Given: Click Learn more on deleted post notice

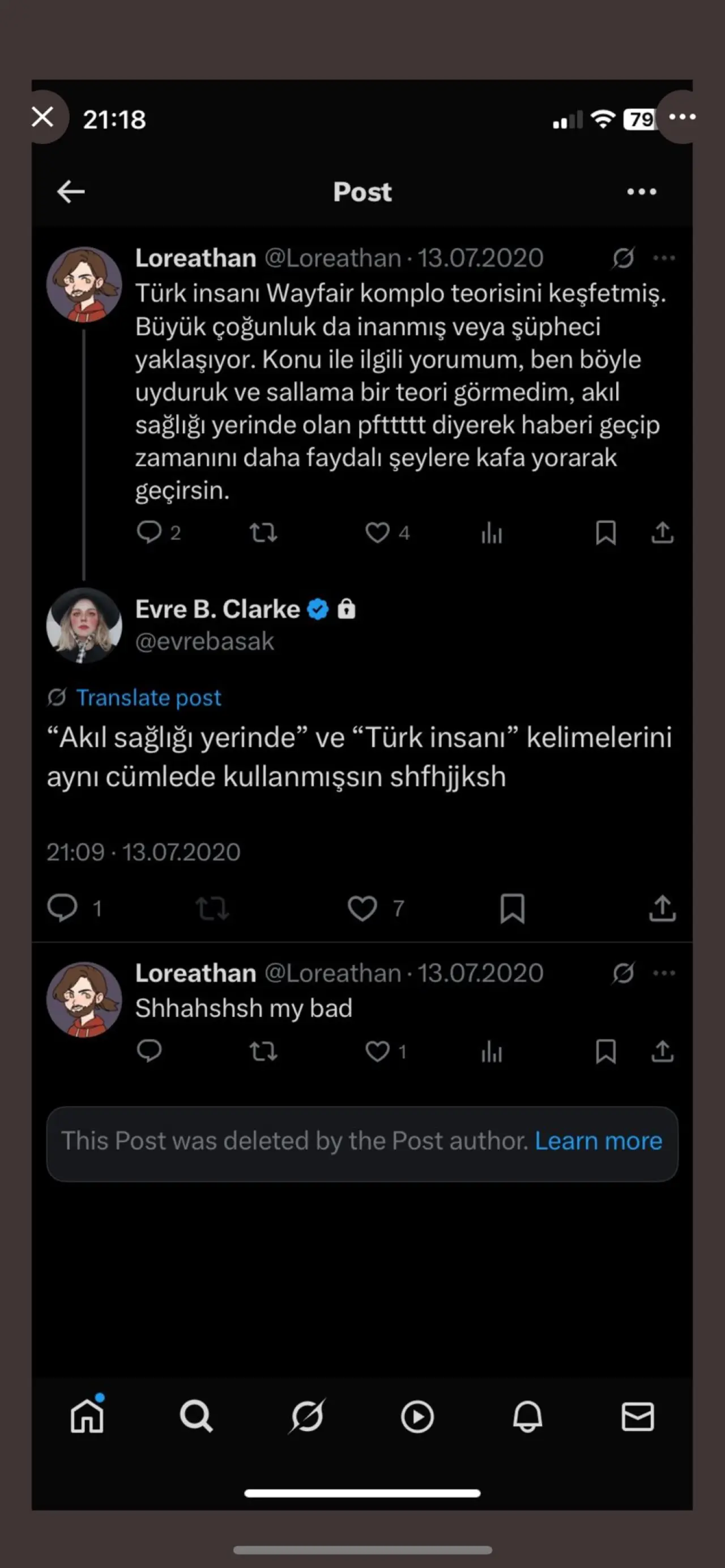Looking at the screenshot, I should coord(598,1141).
